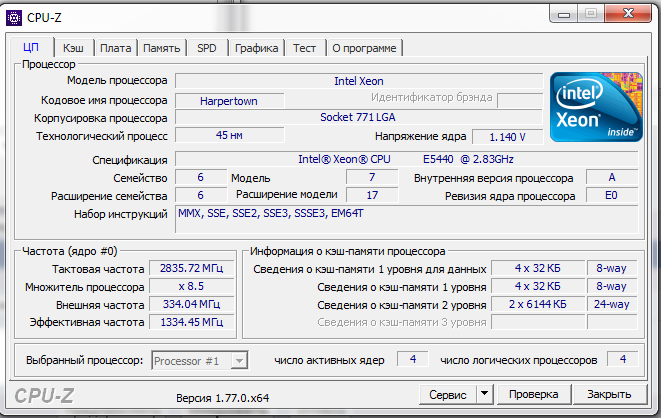Viewport: 661px width, 418px height.
Task: Click the empty Идентификатор брэнда field
Action: 520,101
